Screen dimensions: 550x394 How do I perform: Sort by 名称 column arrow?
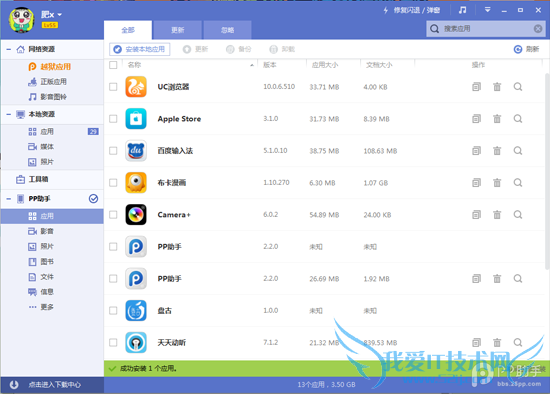tap(252, 65)
